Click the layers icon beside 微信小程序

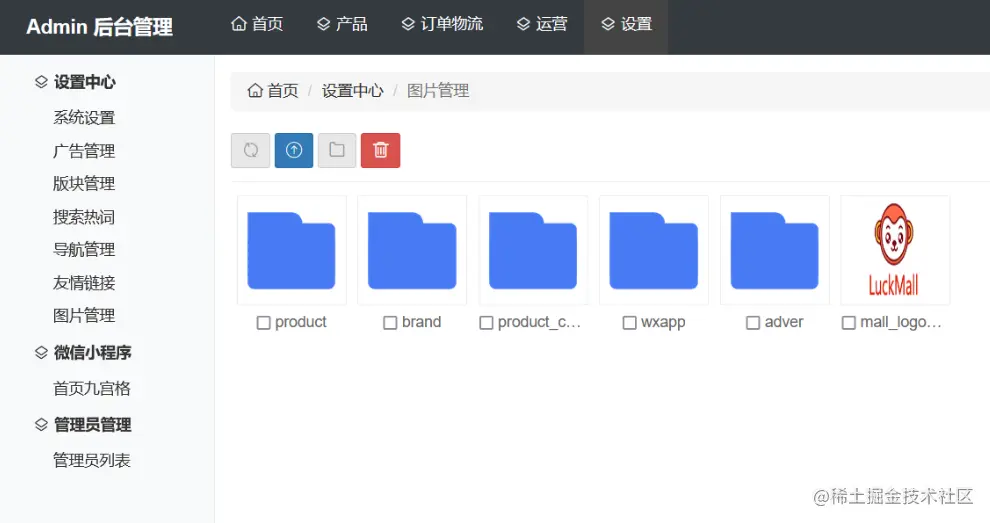pyautogui.click(x=41, y=352)
